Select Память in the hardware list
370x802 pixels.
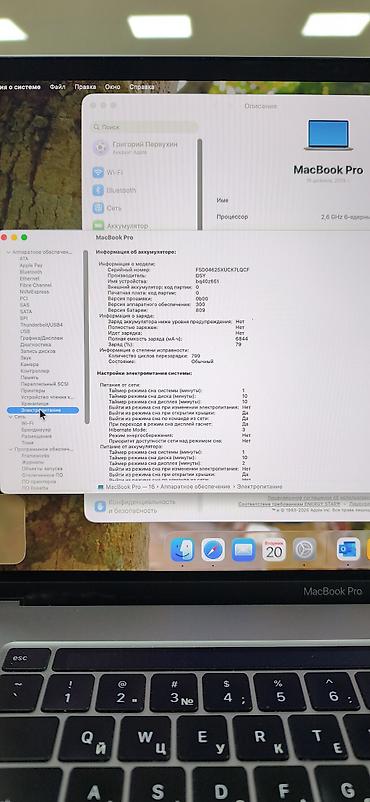29,377
